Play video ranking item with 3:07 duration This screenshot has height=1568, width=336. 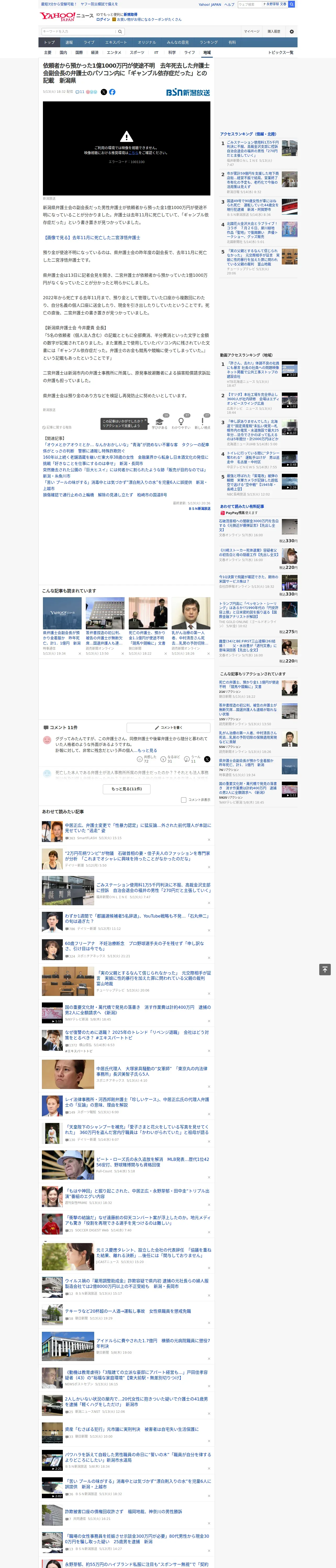point(290,370)
